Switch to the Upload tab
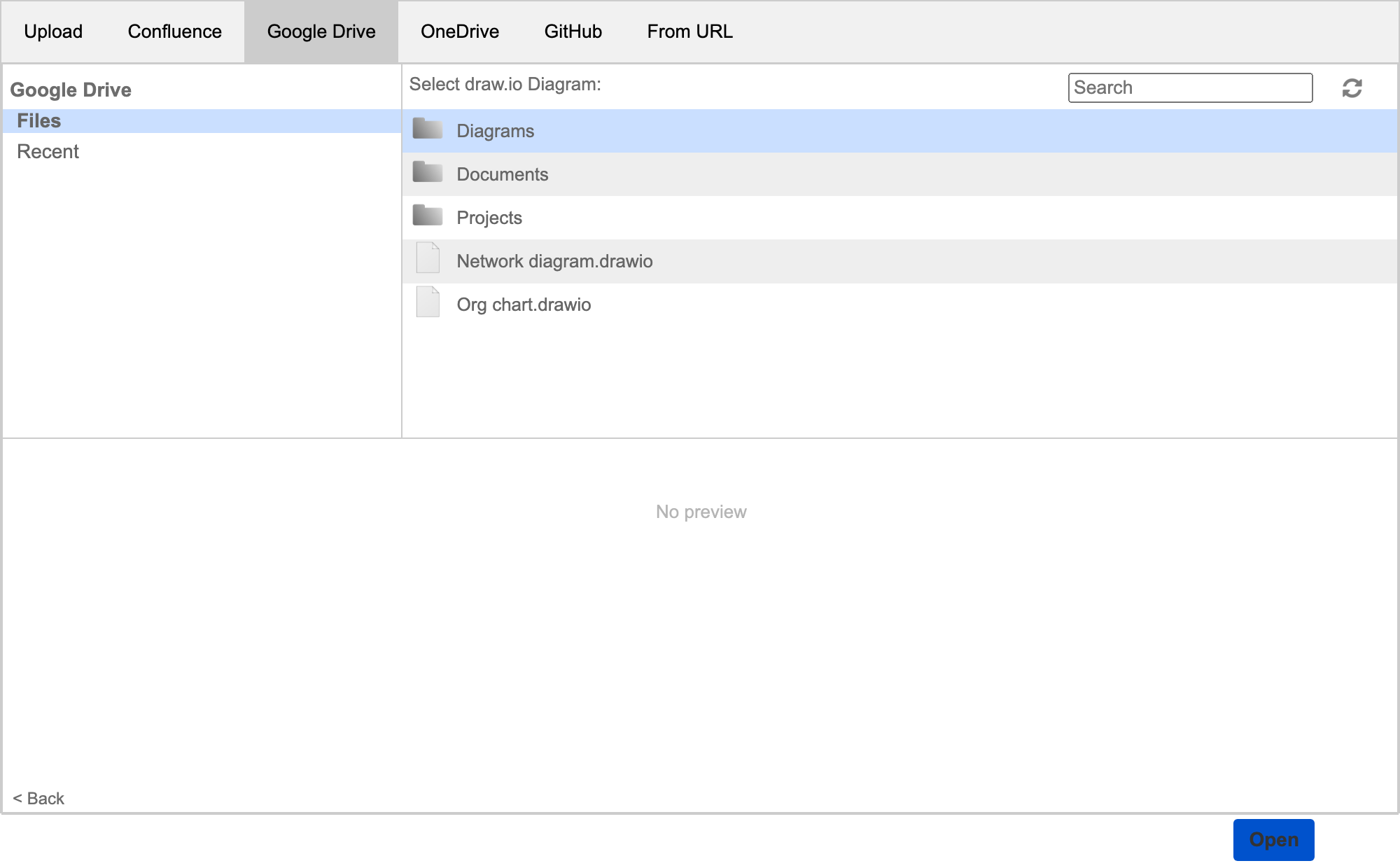 point(53,31)
